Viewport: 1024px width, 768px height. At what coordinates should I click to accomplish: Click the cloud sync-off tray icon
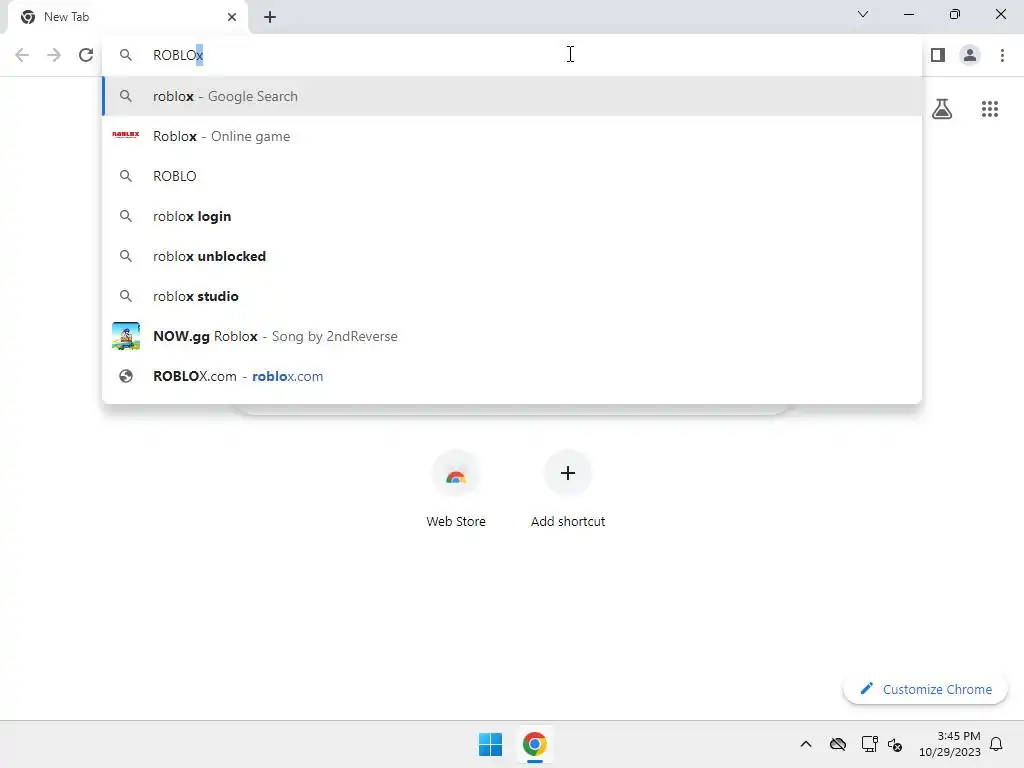[x=838, y=744]
